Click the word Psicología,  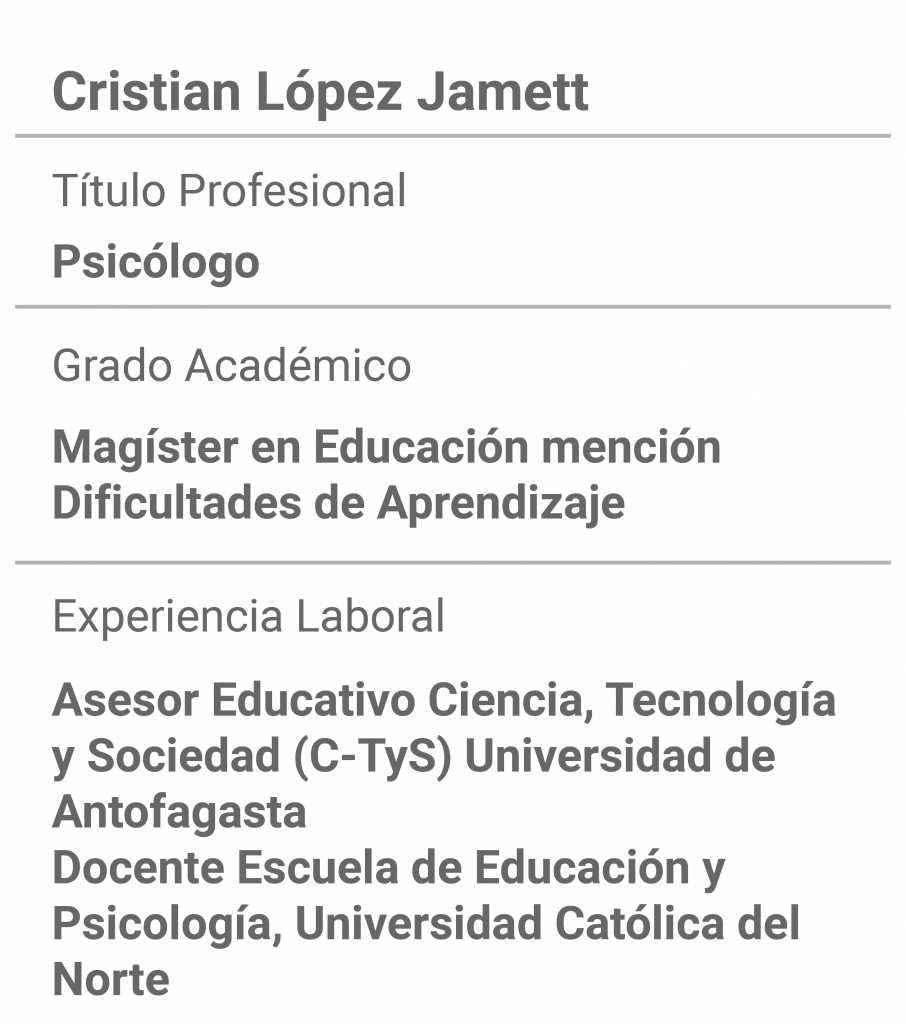[x=167, y=926]
